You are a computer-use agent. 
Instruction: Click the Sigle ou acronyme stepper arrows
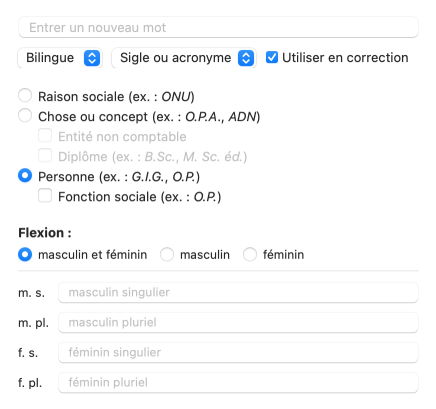click(246, 58)
